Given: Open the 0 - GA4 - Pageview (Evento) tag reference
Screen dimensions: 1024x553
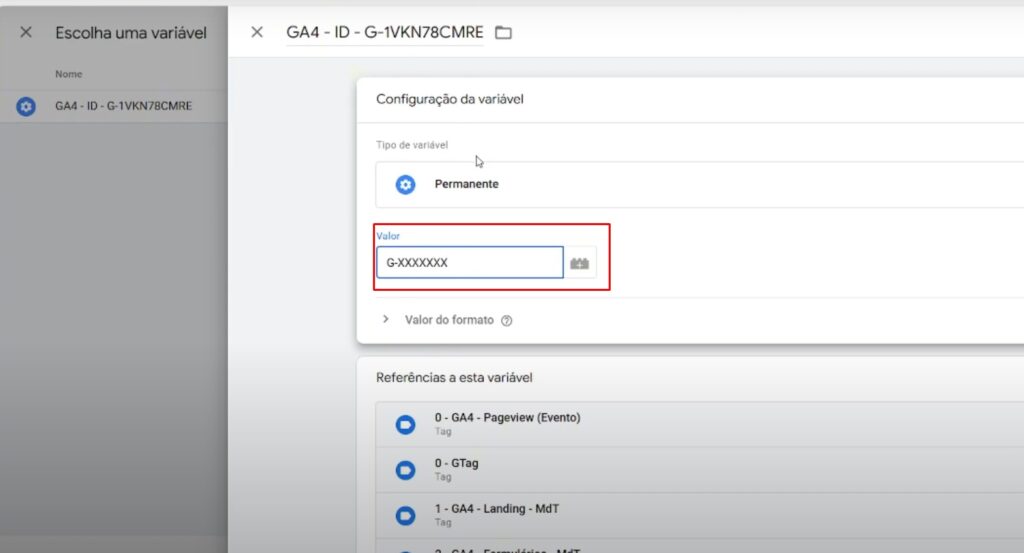Looking at the screenshot, I should click(700, 424).
